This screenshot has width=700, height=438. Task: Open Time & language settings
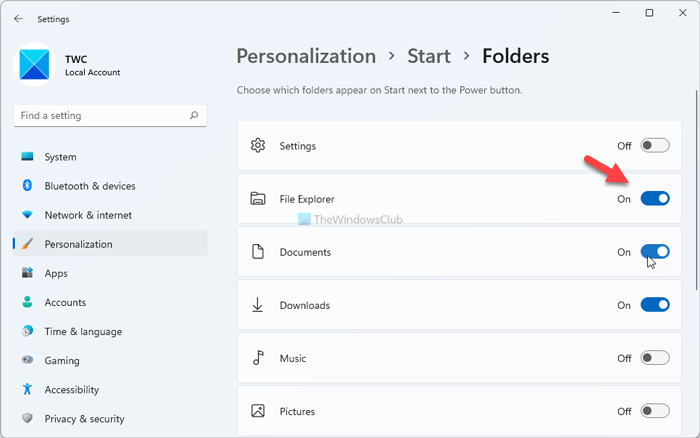[83, 332]
